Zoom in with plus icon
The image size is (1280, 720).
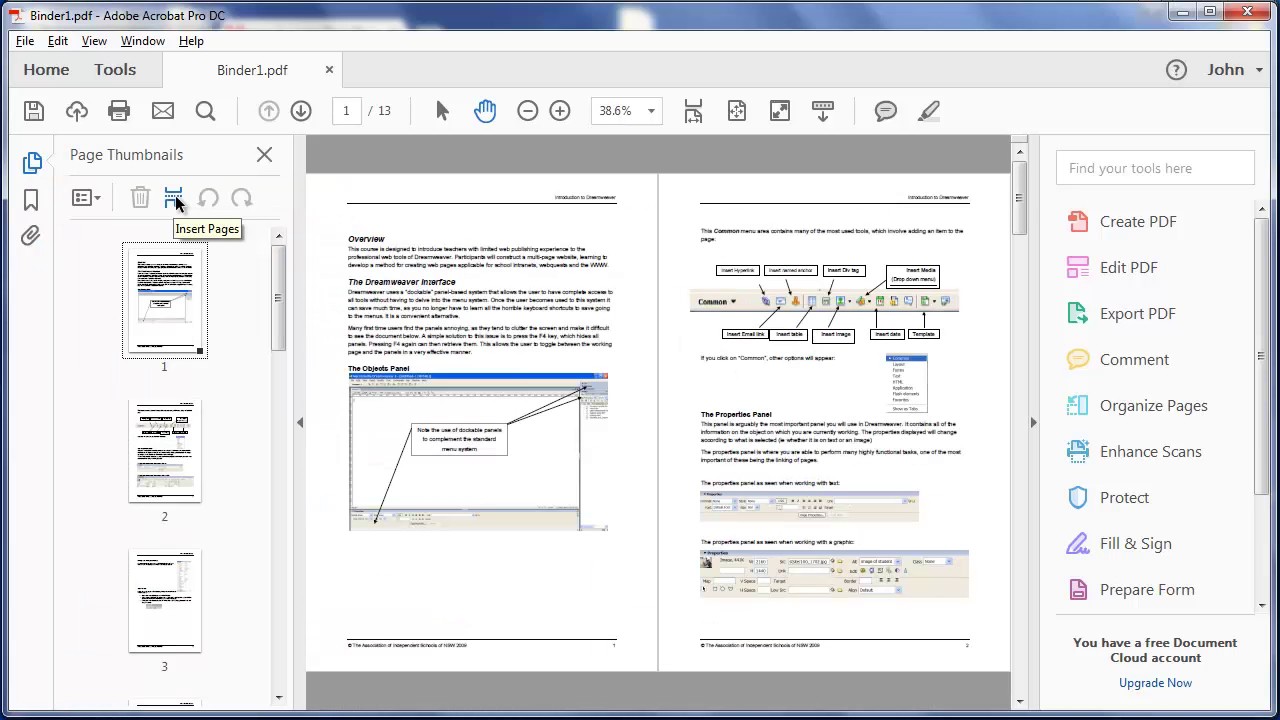tap(560, 111)
